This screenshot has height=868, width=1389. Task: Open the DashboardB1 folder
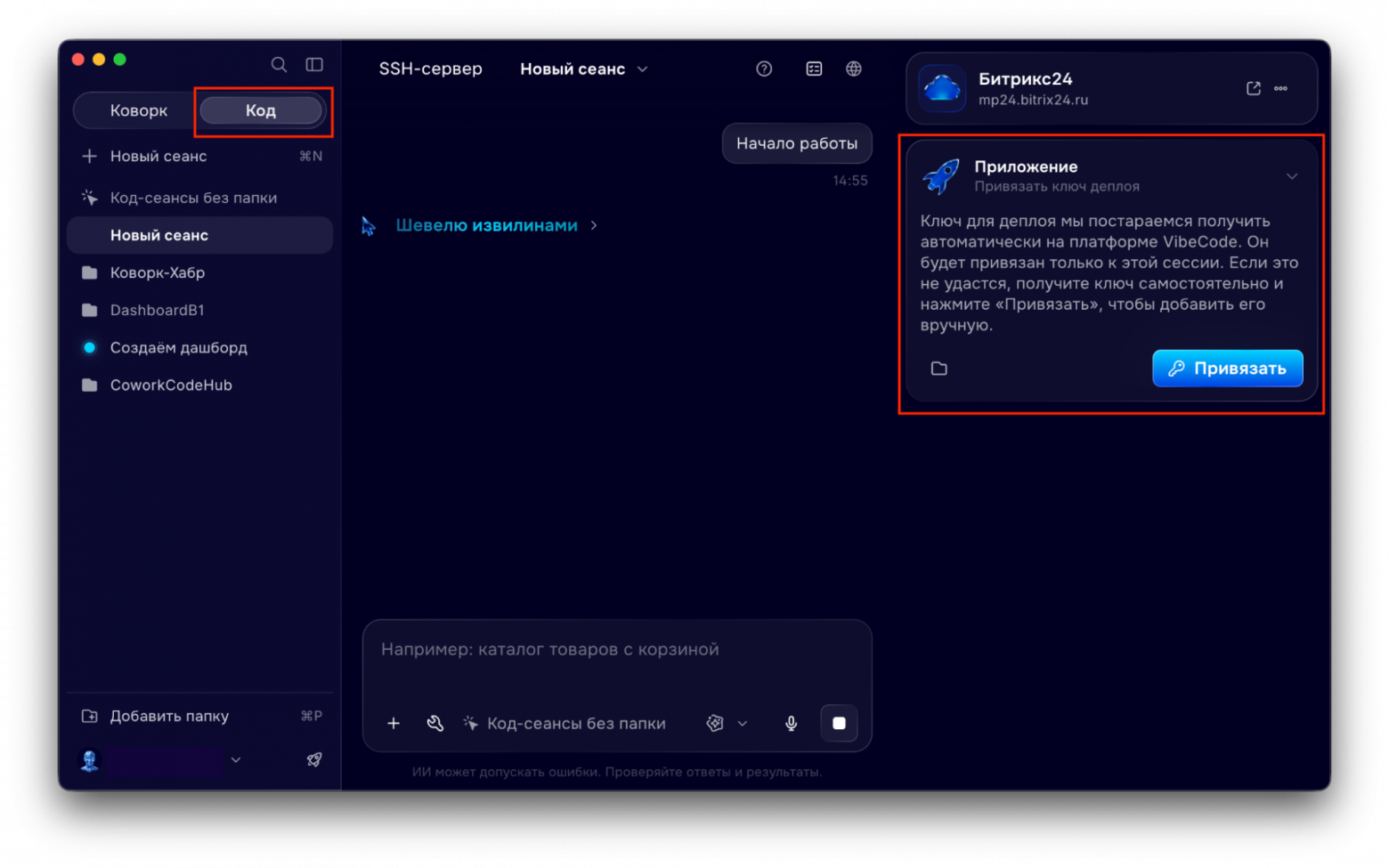pyautogui.click(x=200, y=310)
